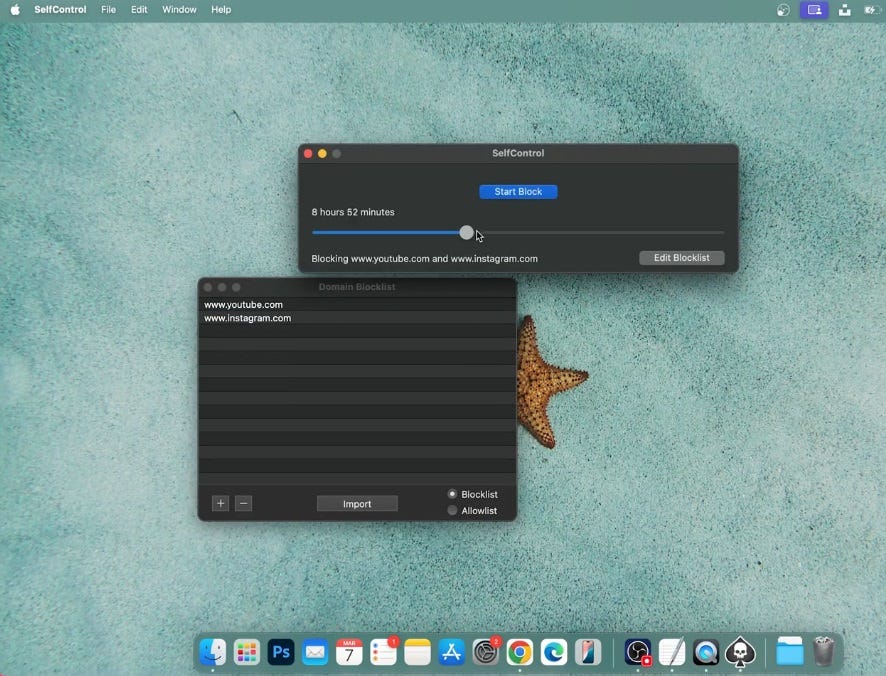Launch Google Chrome from dock
This screenshot has width=886, height=676.
[520, 652]
